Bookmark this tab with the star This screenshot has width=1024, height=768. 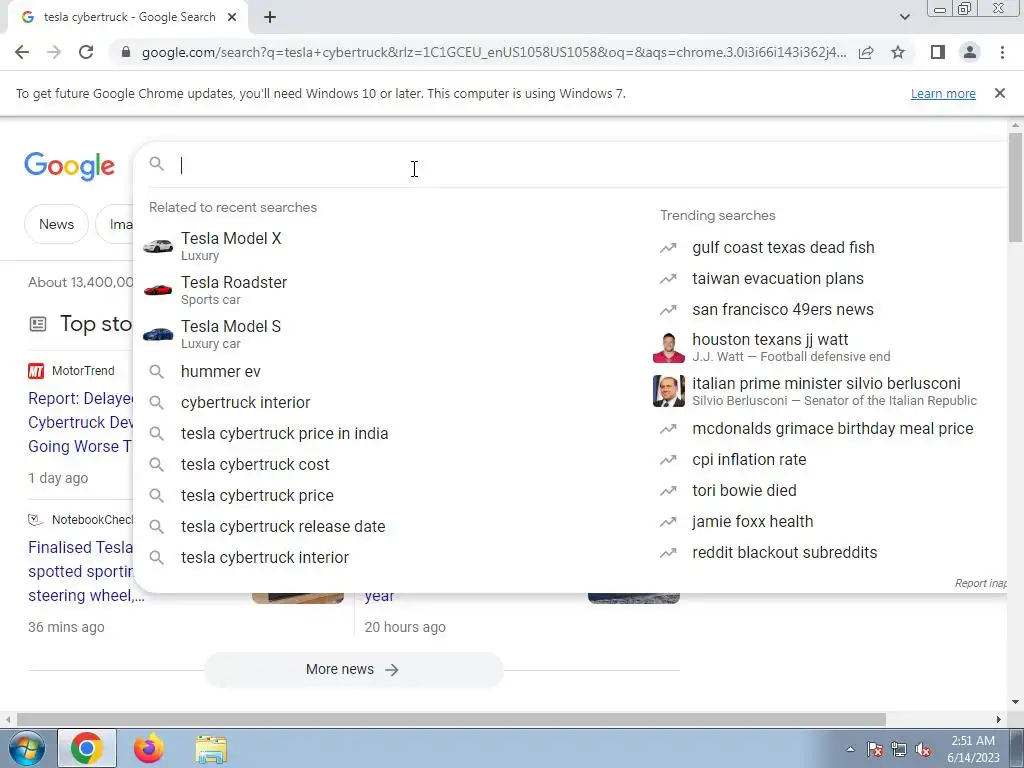tap(898, 52)
